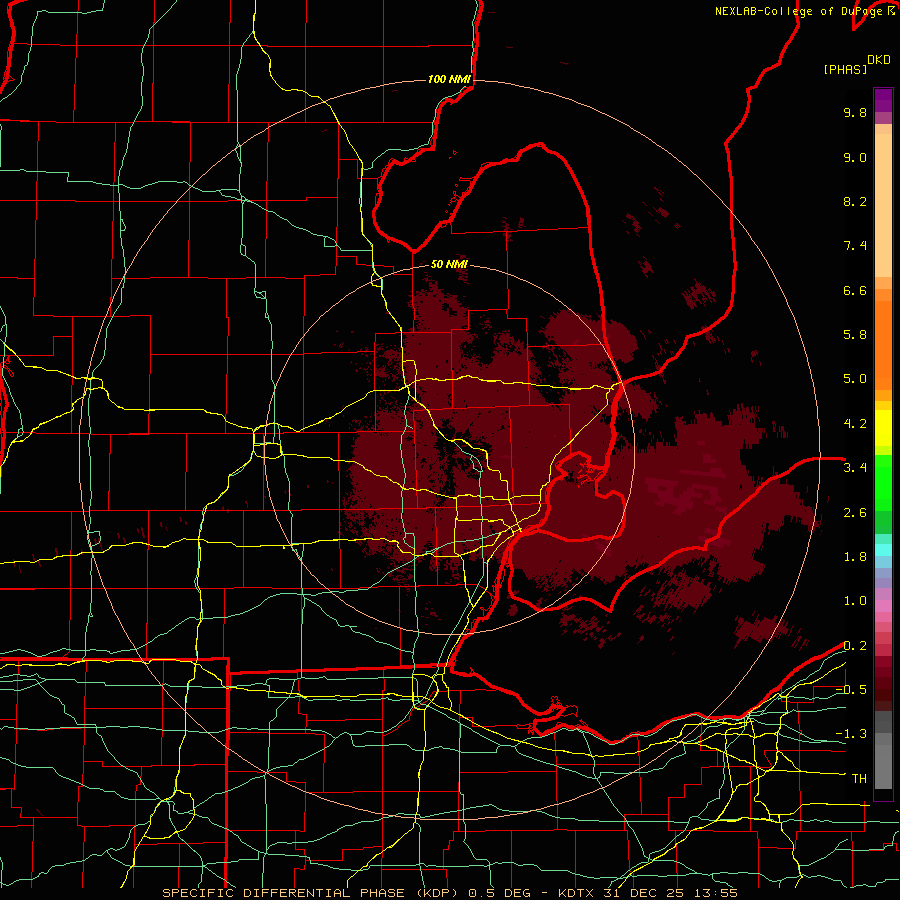Click the pink band of the color scale
This screenshot has width=900, height=900.
[883, 606]
